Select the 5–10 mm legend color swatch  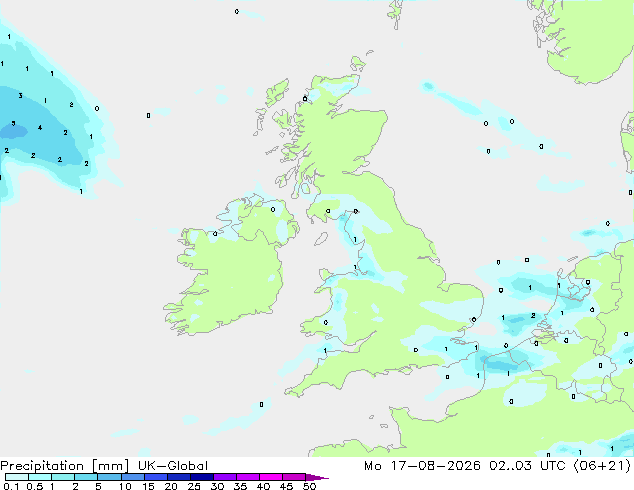(x=109, y=477)
